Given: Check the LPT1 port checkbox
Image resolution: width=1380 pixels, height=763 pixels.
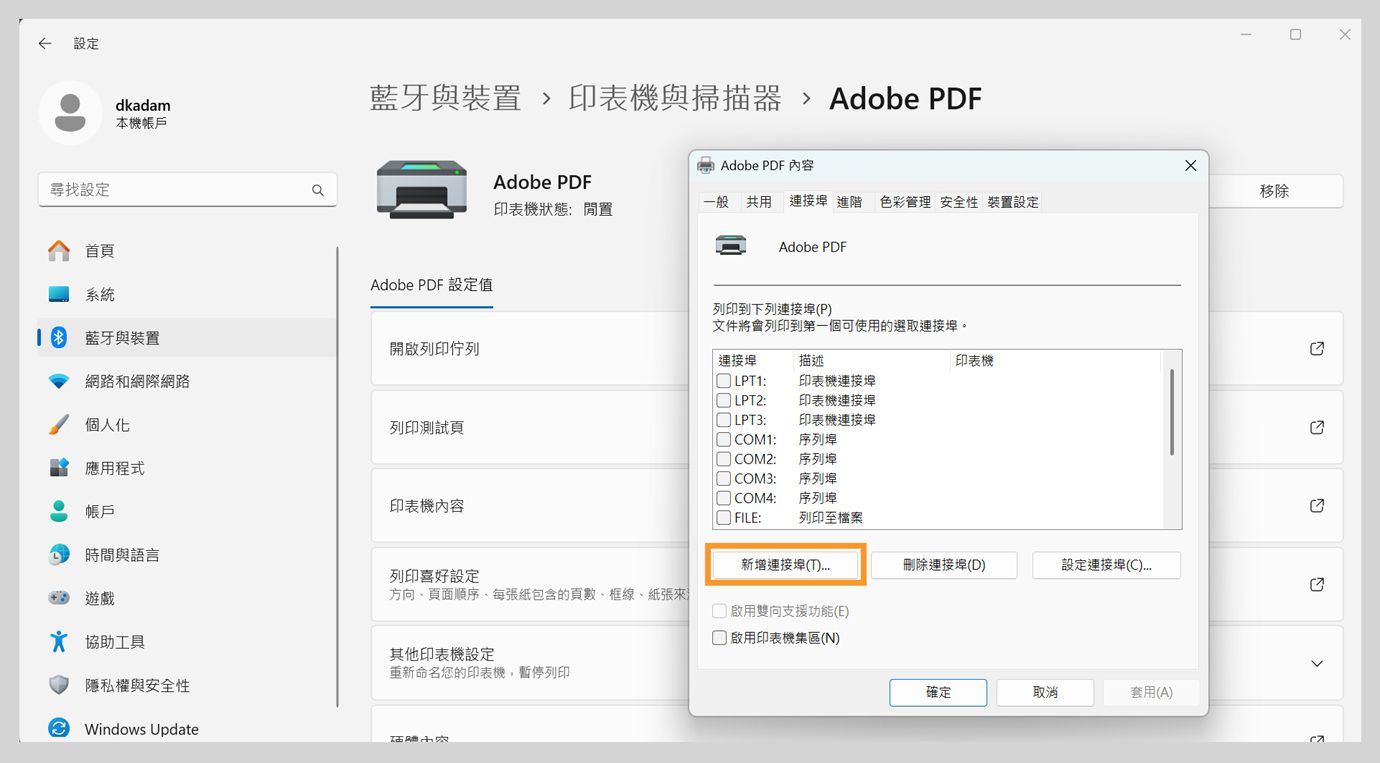Looking at the screenshot, I should click(723, 380).
